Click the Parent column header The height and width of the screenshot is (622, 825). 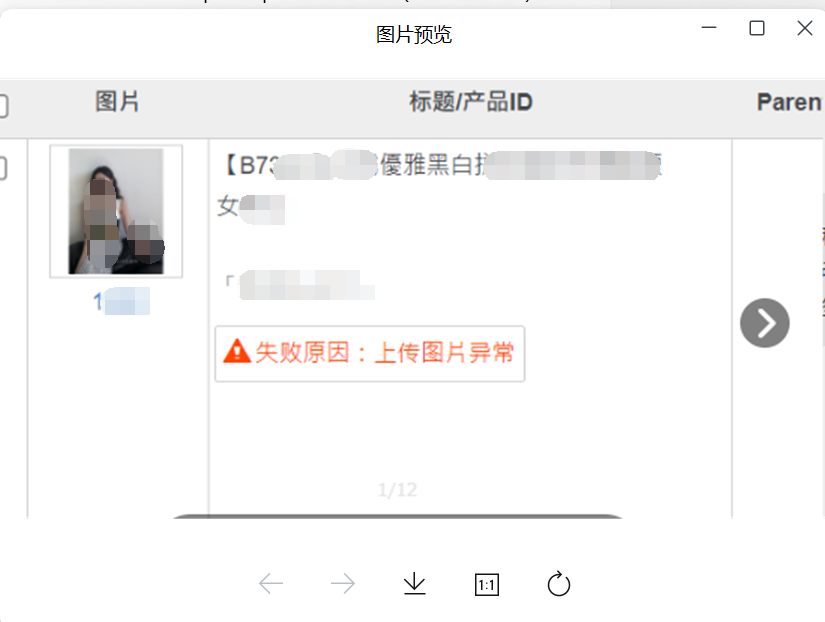tap(790, 102)
